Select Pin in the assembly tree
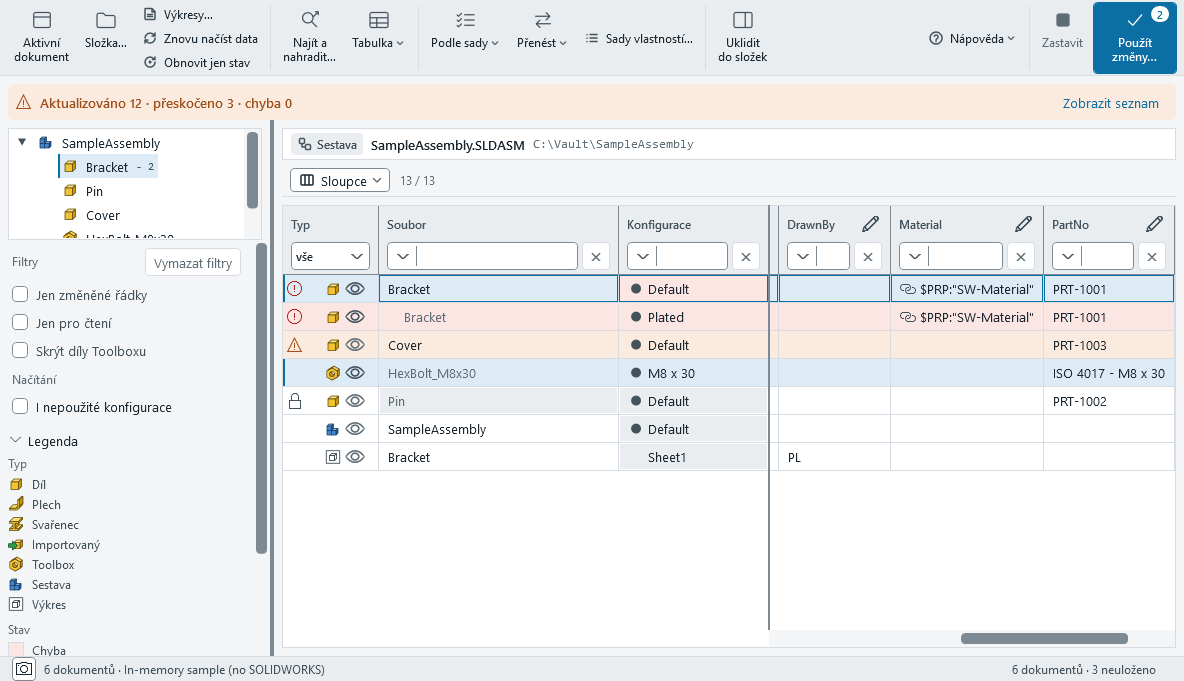1184x681 pixels. point(94,191)
